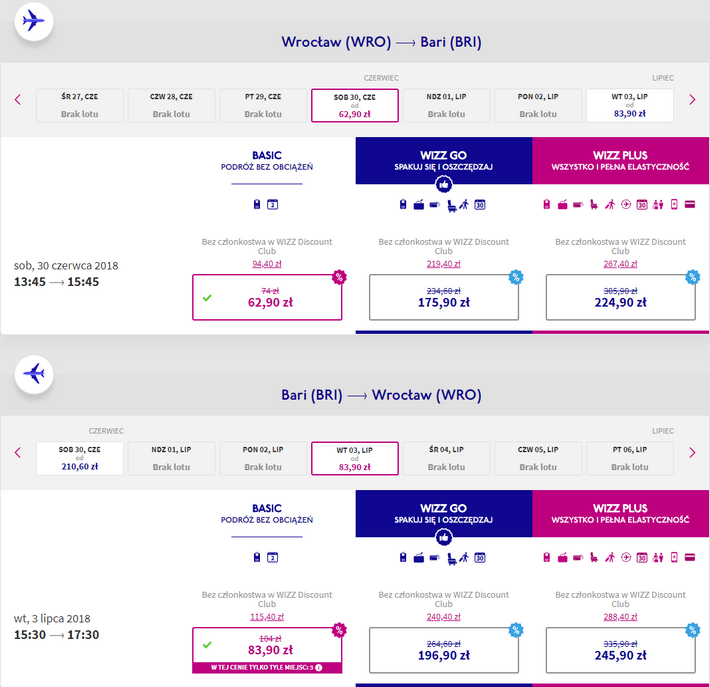The image size is (710, 687).
Task: Click pink percent badge on 62,90 zł fare
Action: (339, 277)
